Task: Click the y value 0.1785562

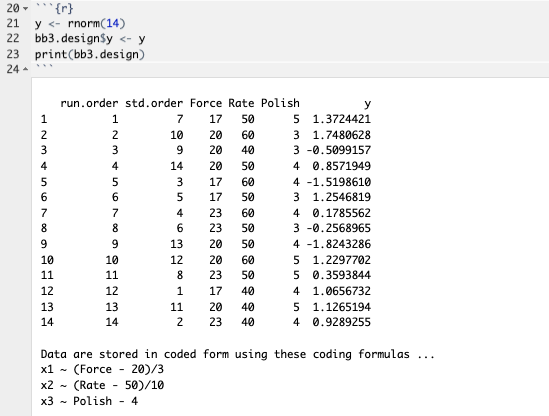Action: tap(341, 213)
